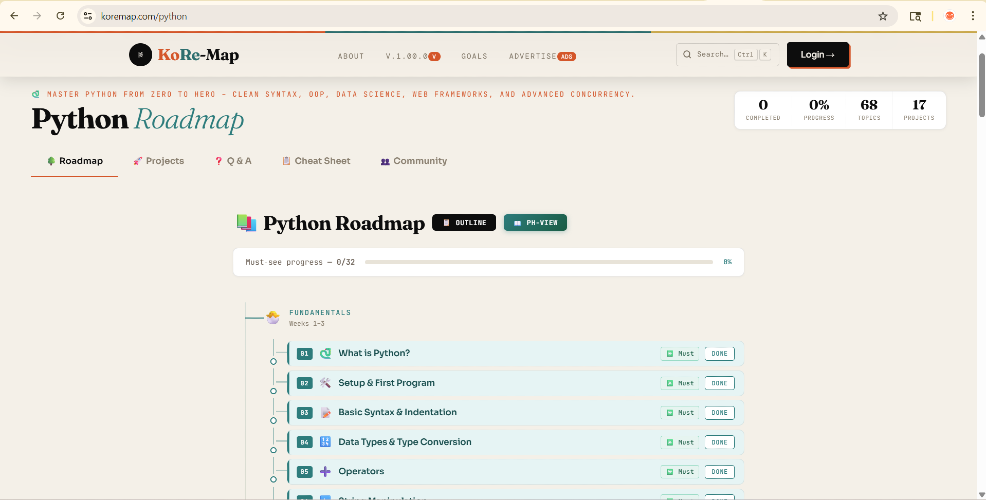Mark Setup & First Program as DONE
The image size is (986, 500).
point(719,383)
